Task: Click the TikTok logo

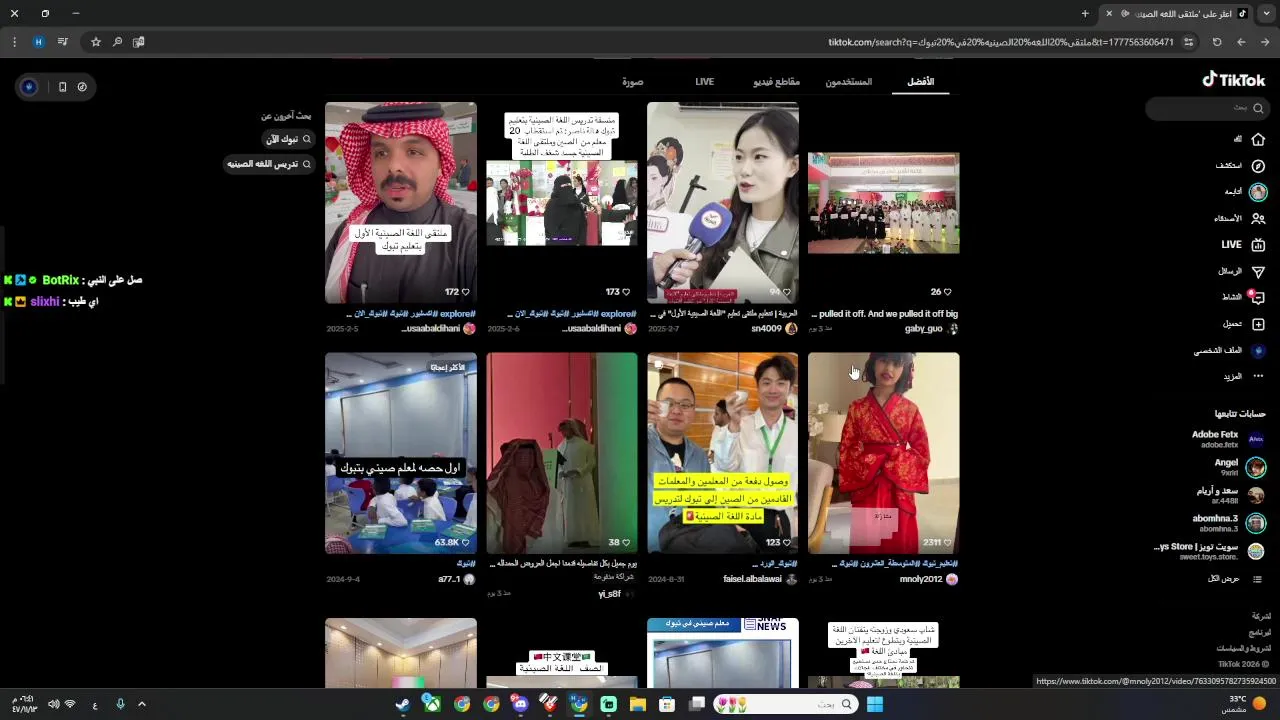Action: click(1233, 80)
